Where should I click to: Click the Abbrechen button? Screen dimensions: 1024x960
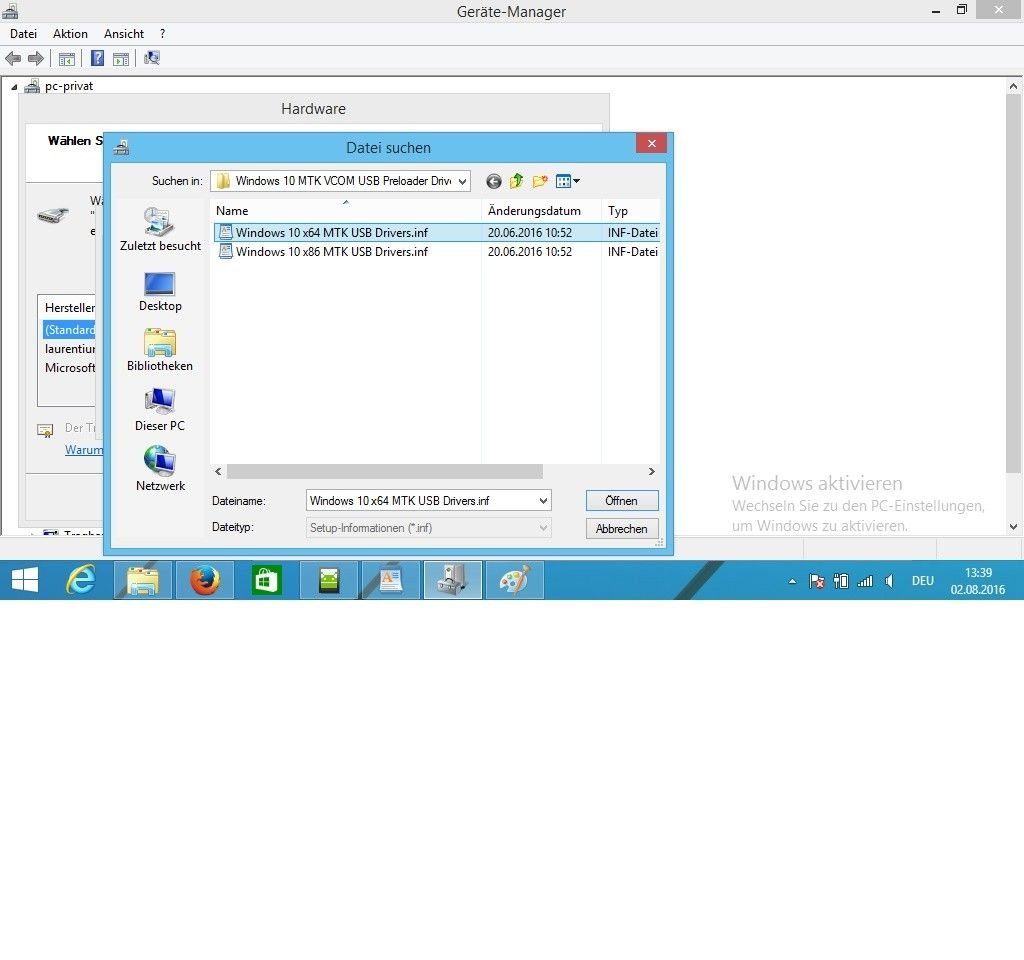pos(622,528)
